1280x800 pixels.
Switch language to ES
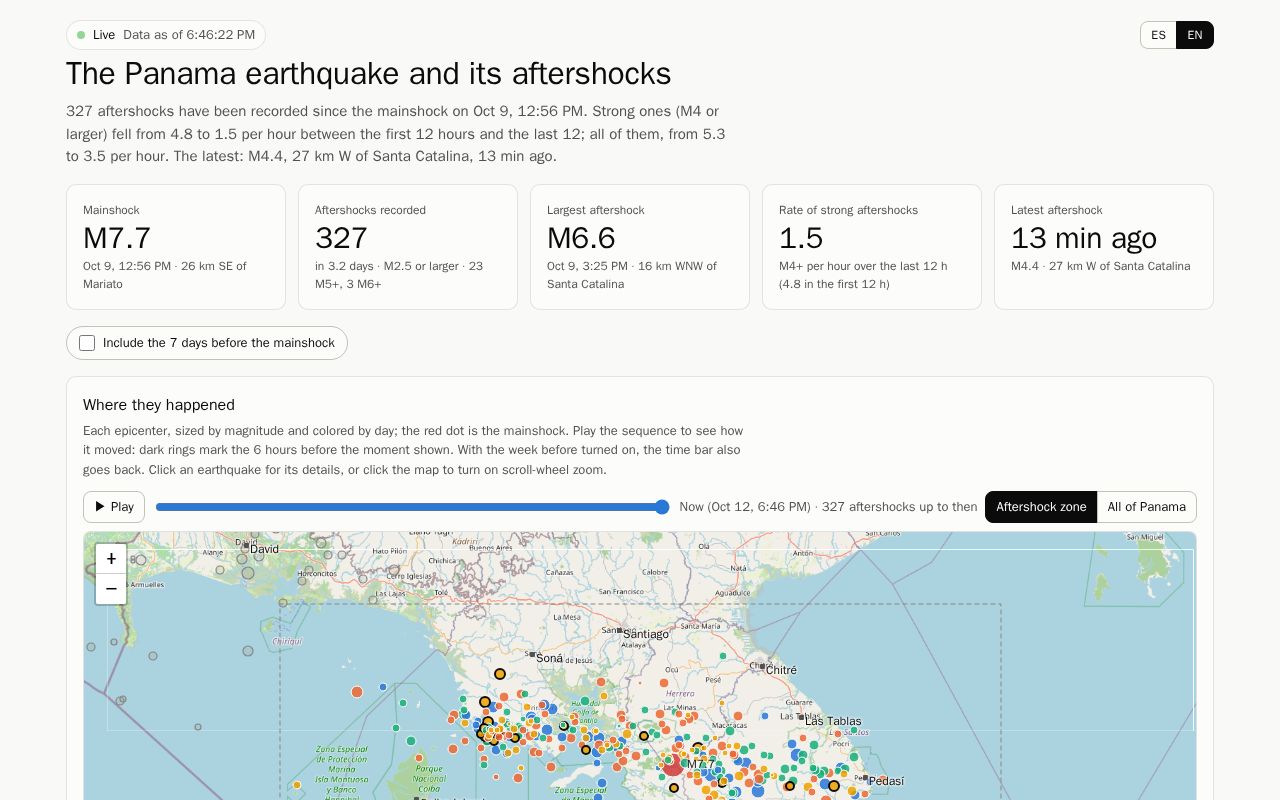(x=1158, y=35)
